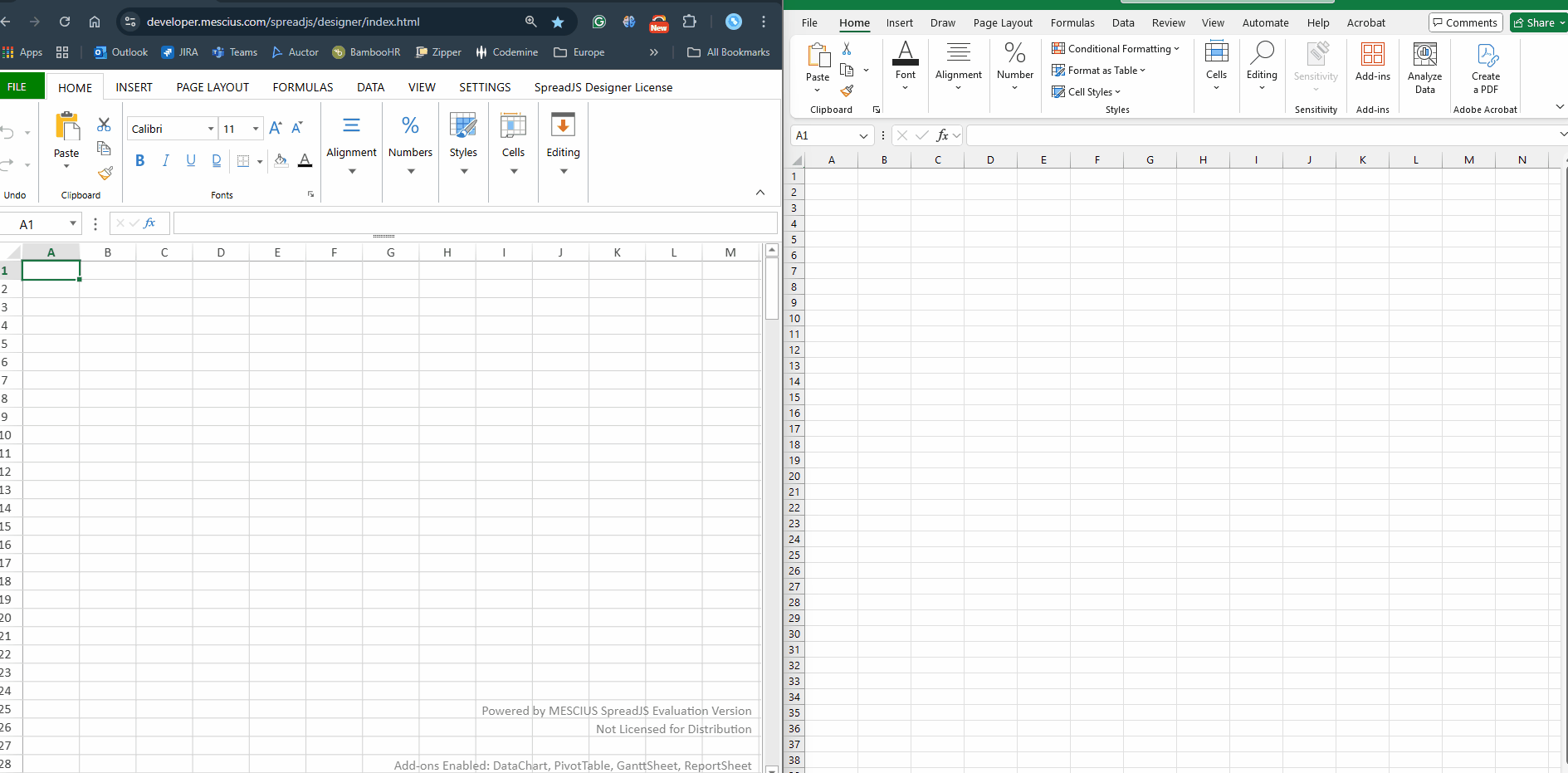
Task: Show more bookmarks with double chevron
Action: (x=653, y=52)
